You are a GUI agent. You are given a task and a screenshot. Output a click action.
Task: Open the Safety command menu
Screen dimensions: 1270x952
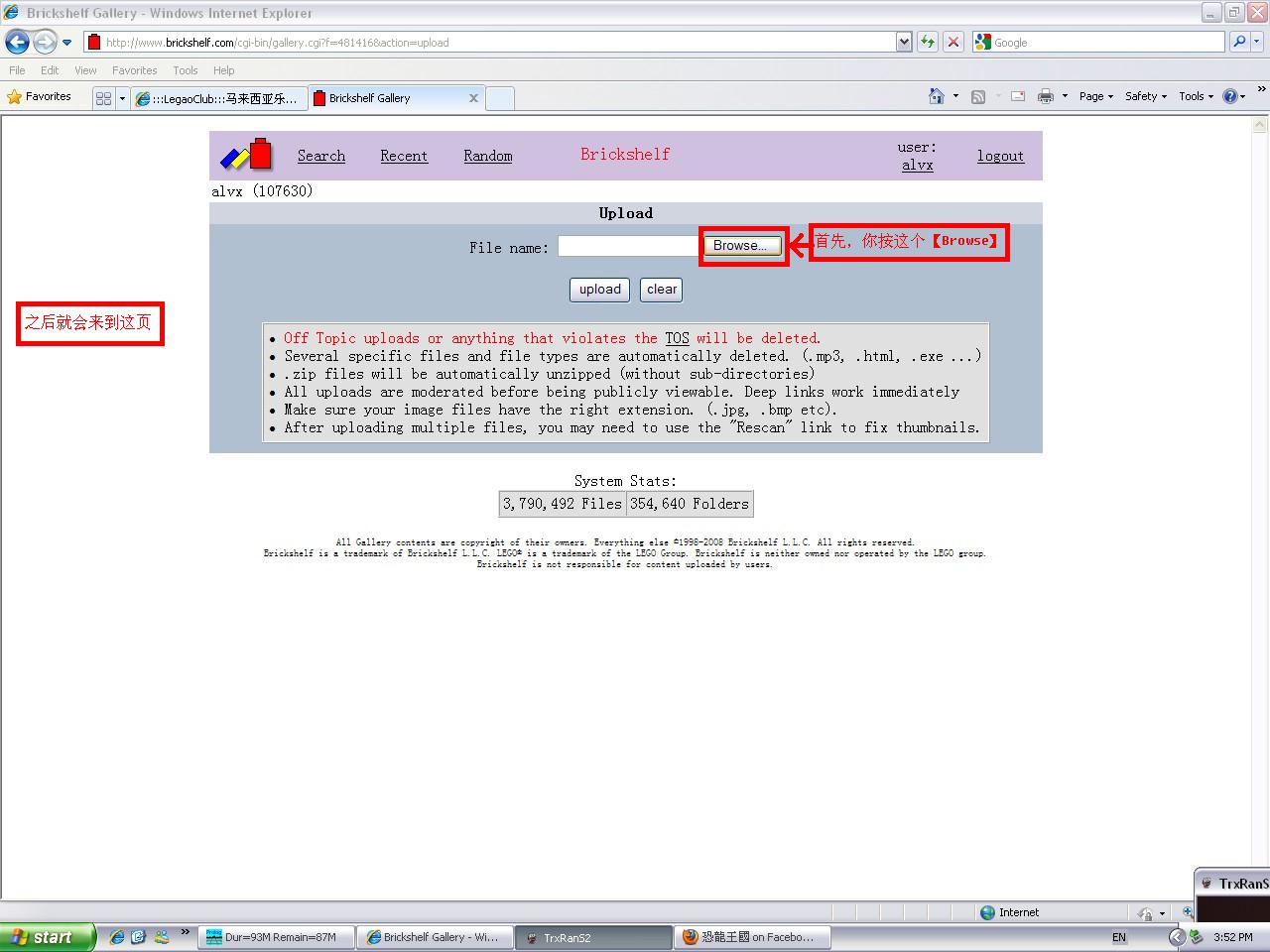1146,96
